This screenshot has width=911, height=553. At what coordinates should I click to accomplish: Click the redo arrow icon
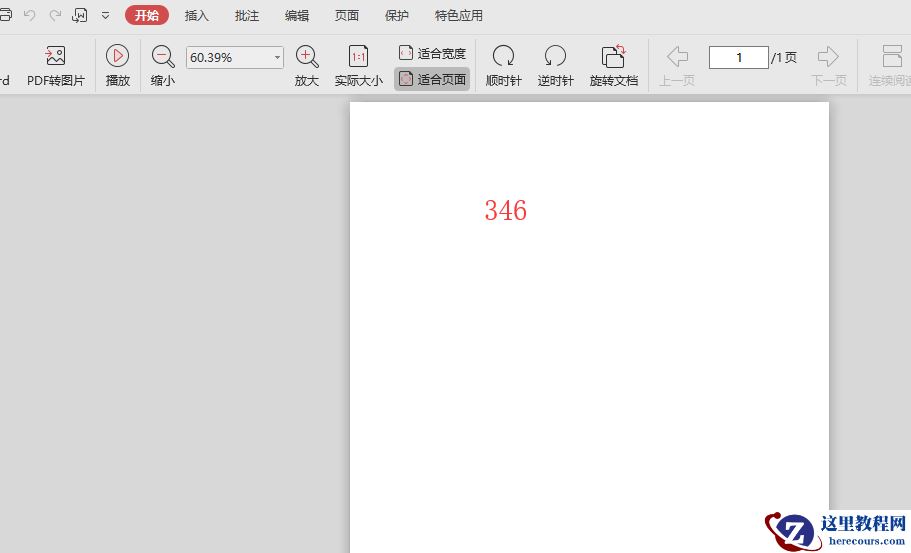click(55, 15)
